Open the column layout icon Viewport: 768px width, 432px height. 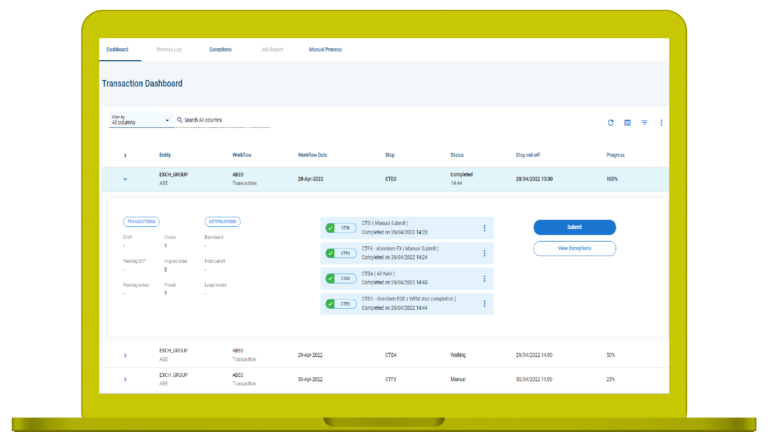[x=628, y=123]
